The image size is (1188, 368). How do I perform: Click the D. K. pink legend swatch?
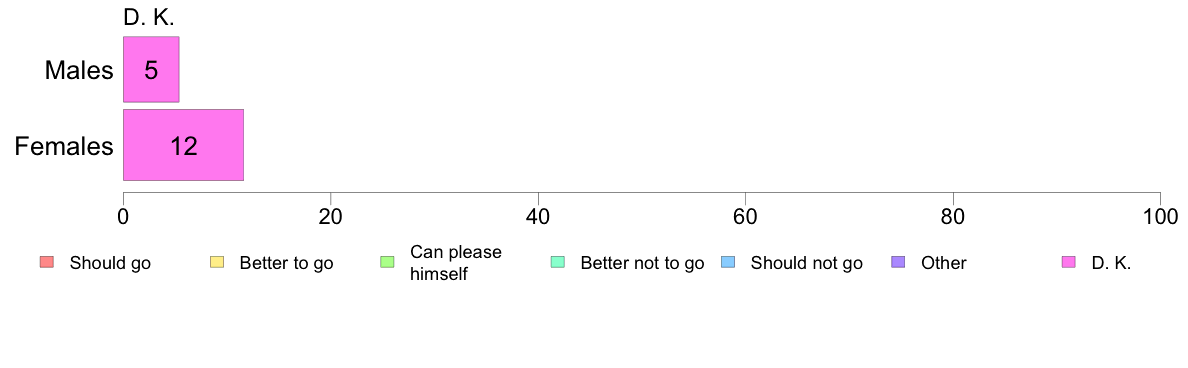pyautogui.click(x=1069, y=263)
